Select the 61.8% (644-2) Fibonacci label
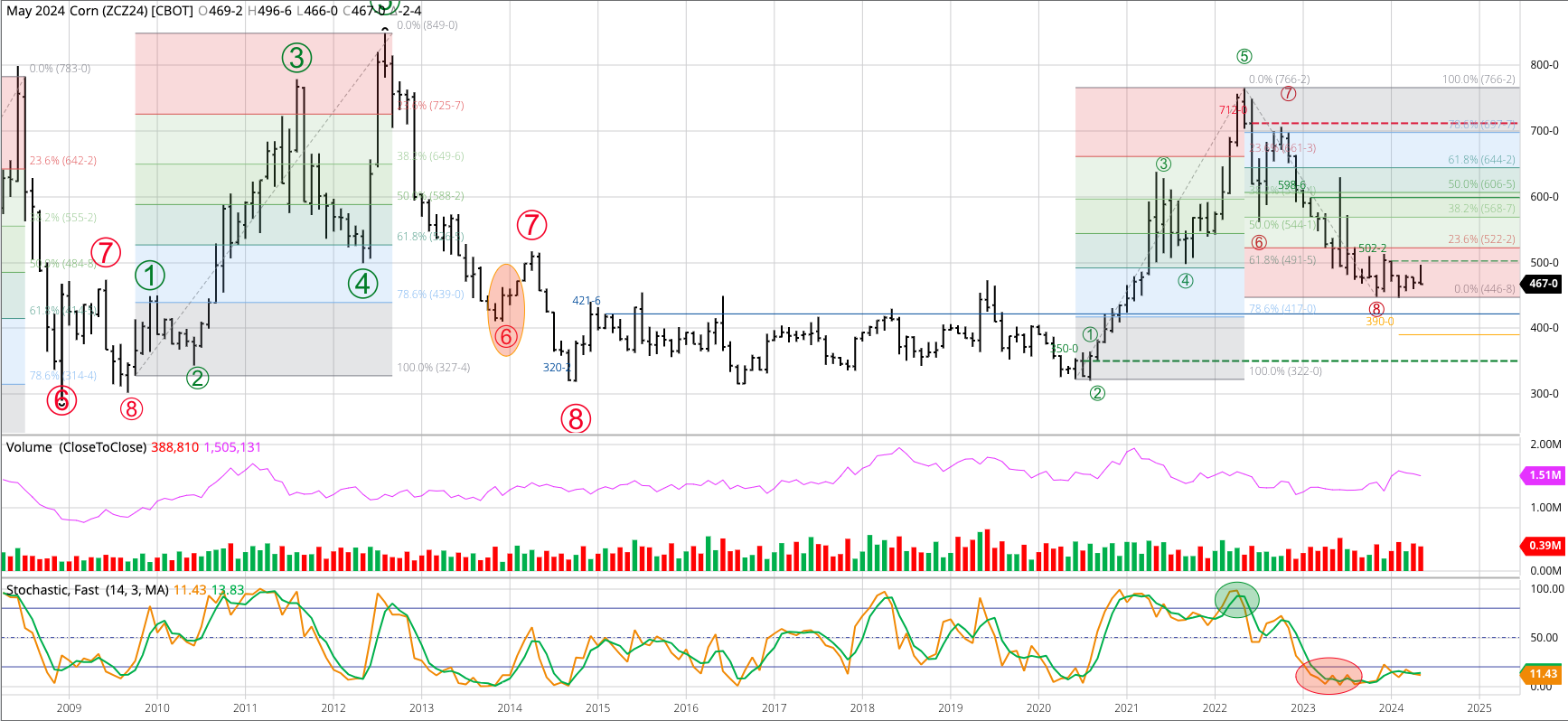The height and width of the screenshot is (721, 1568). click(1481, 160)
